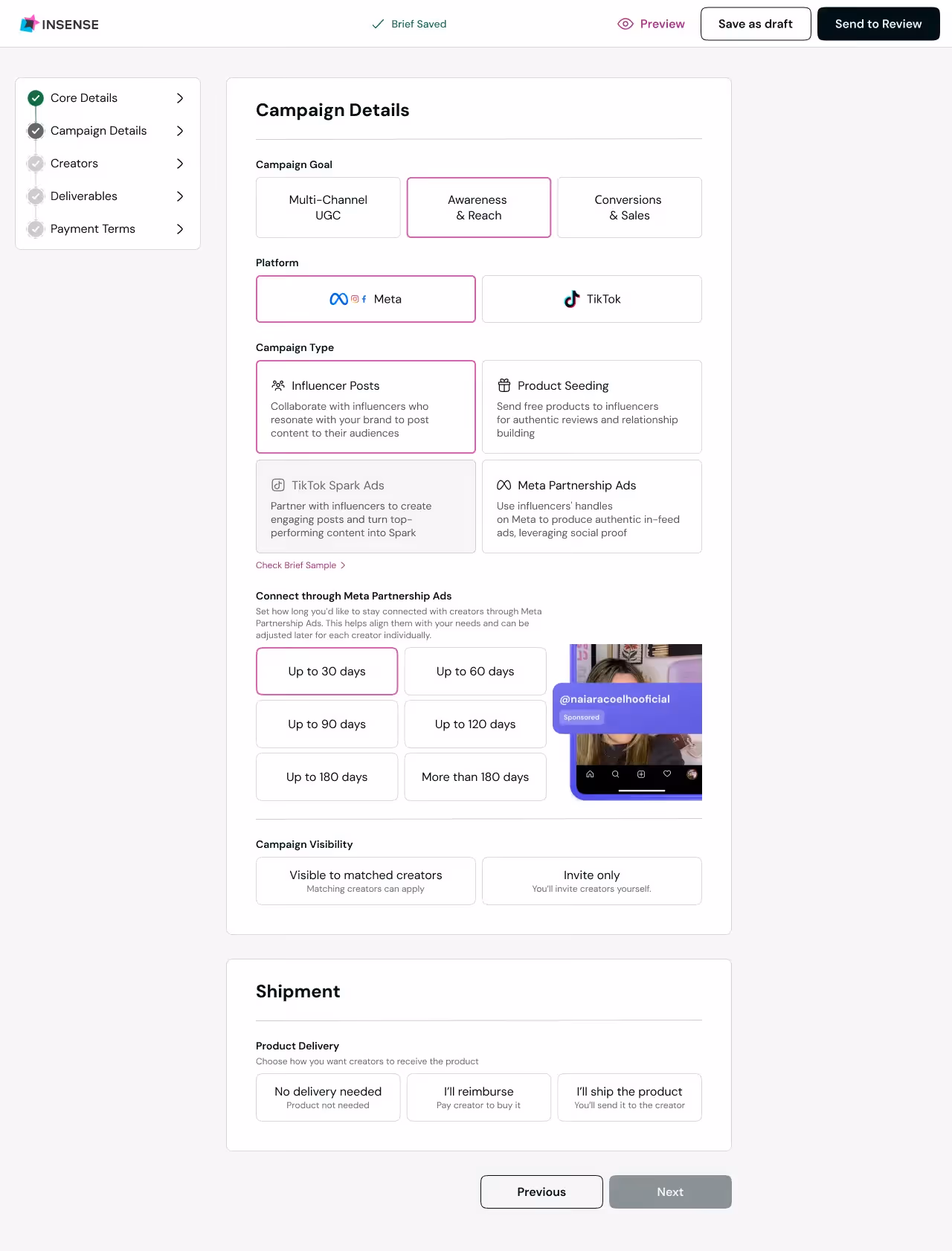Select Meta Partnership Ads campaign type
The width and height of the screenshot is (952, 1251).
click(592, 506)
